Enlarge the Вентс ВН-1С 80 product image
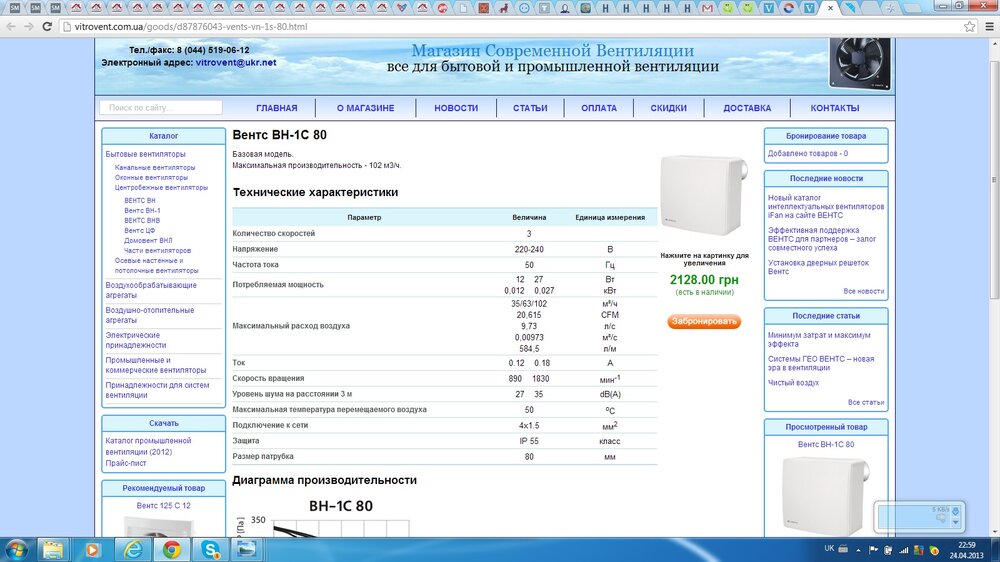Screen dimensions: 1000x562 coord(704,198)
